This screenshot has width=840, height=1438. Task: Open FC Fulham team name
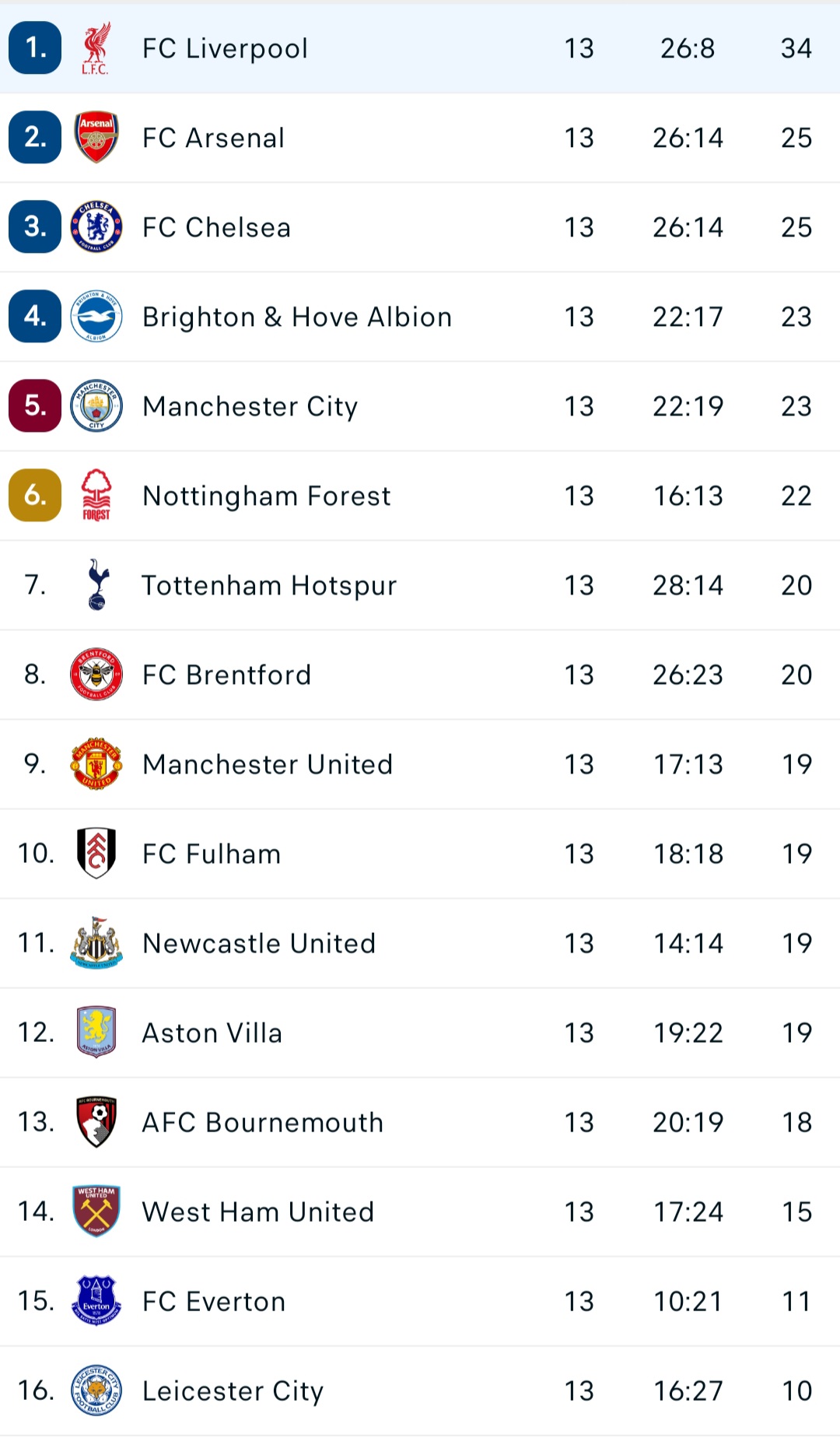click(x=212, y=854)
